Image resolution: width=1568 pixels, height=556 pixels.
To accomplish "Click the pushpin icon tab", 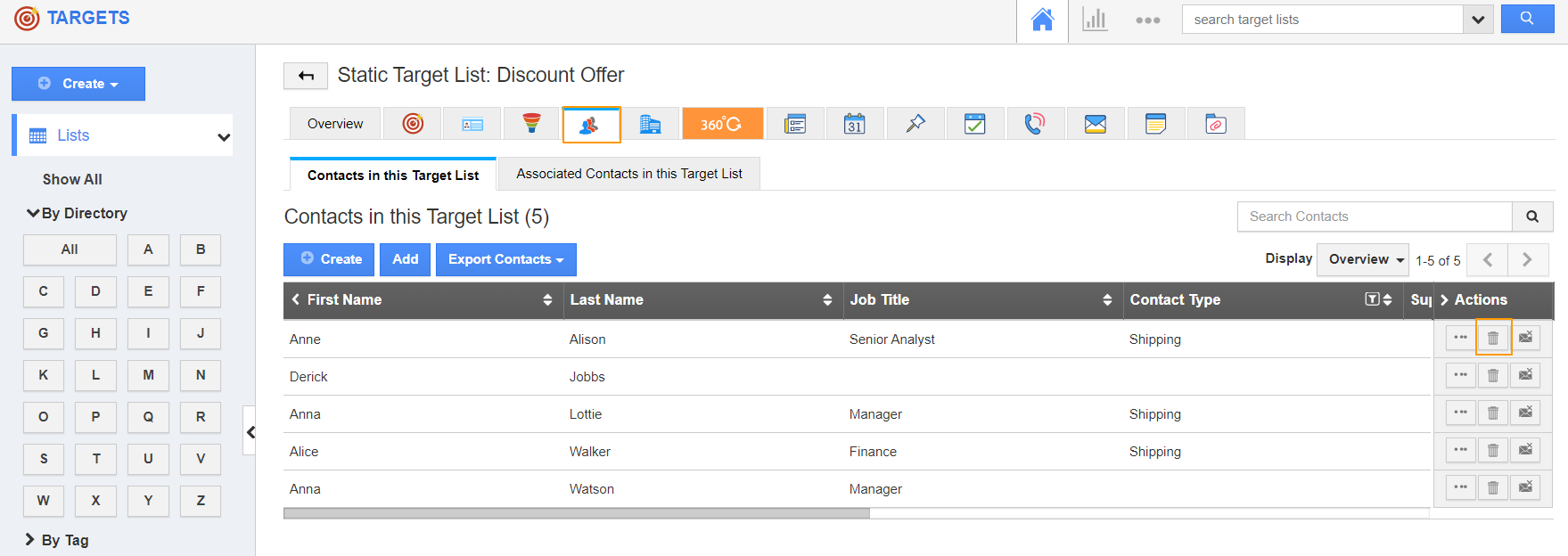I will [x=915, y=124].
